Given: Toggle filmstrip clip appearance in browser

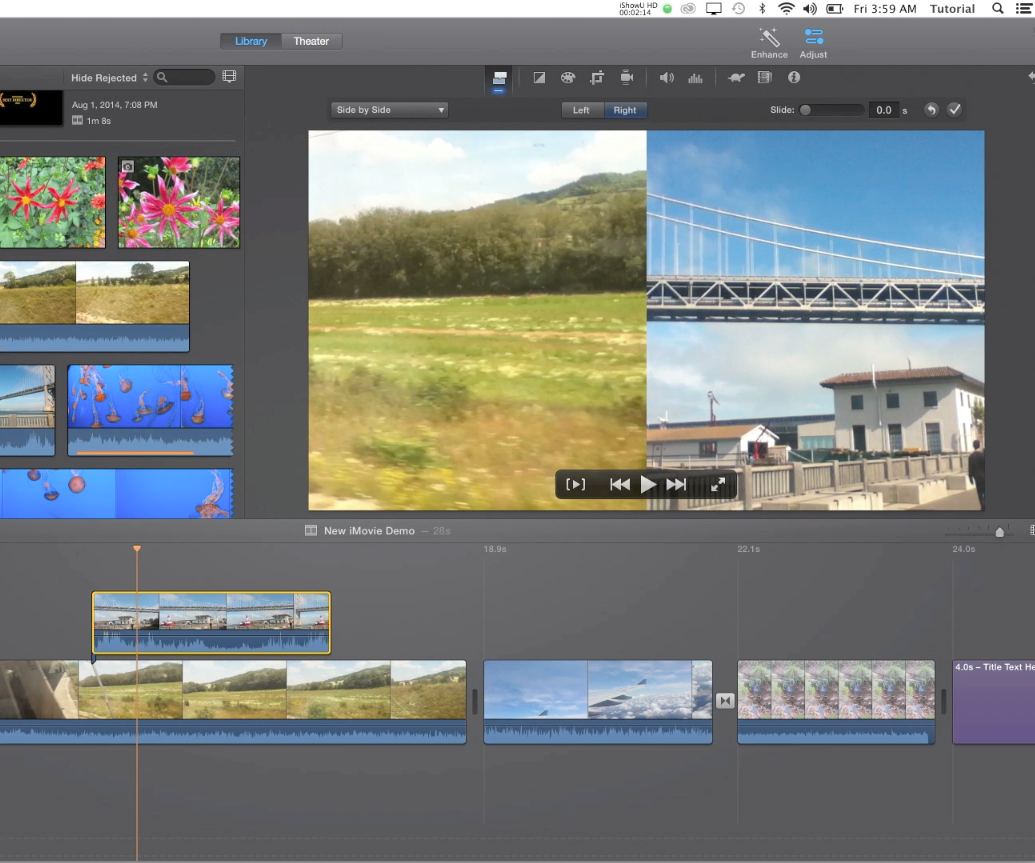Looking at the screenshot, I should pyautogui.click(x=229, y=77).
